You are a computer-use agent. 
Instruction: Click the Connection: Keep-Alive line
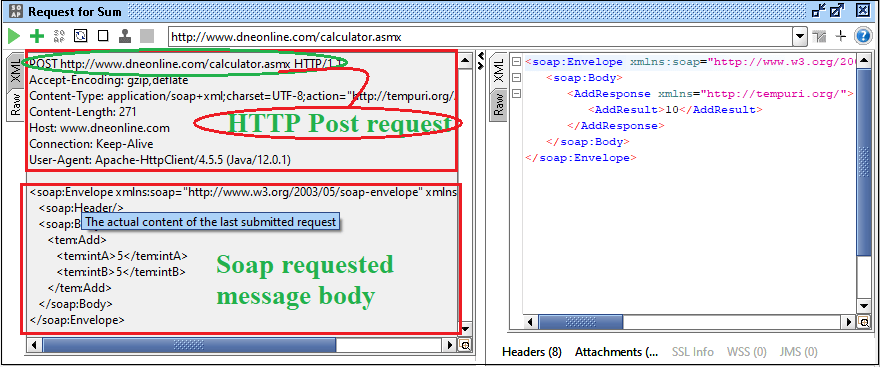click(x=91, y=144)
